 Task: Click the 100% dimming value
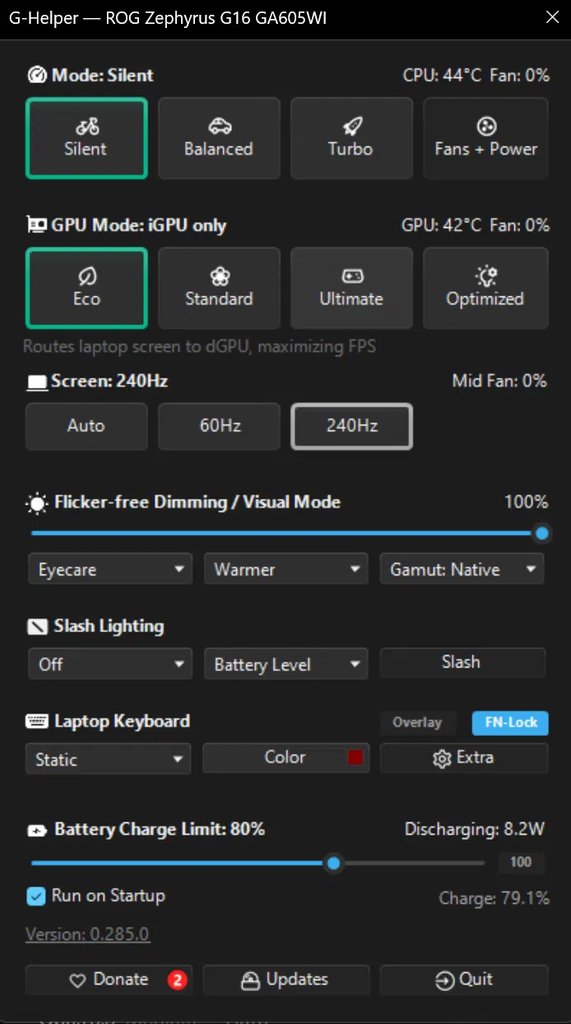[x=526, y=502]
